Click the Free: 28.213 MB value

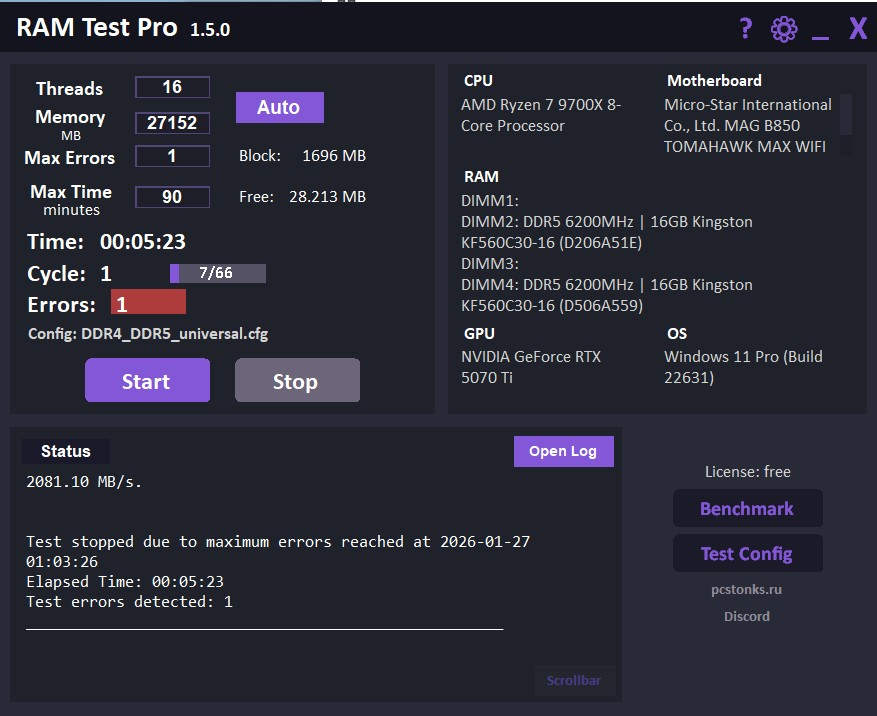pos(302,196)
